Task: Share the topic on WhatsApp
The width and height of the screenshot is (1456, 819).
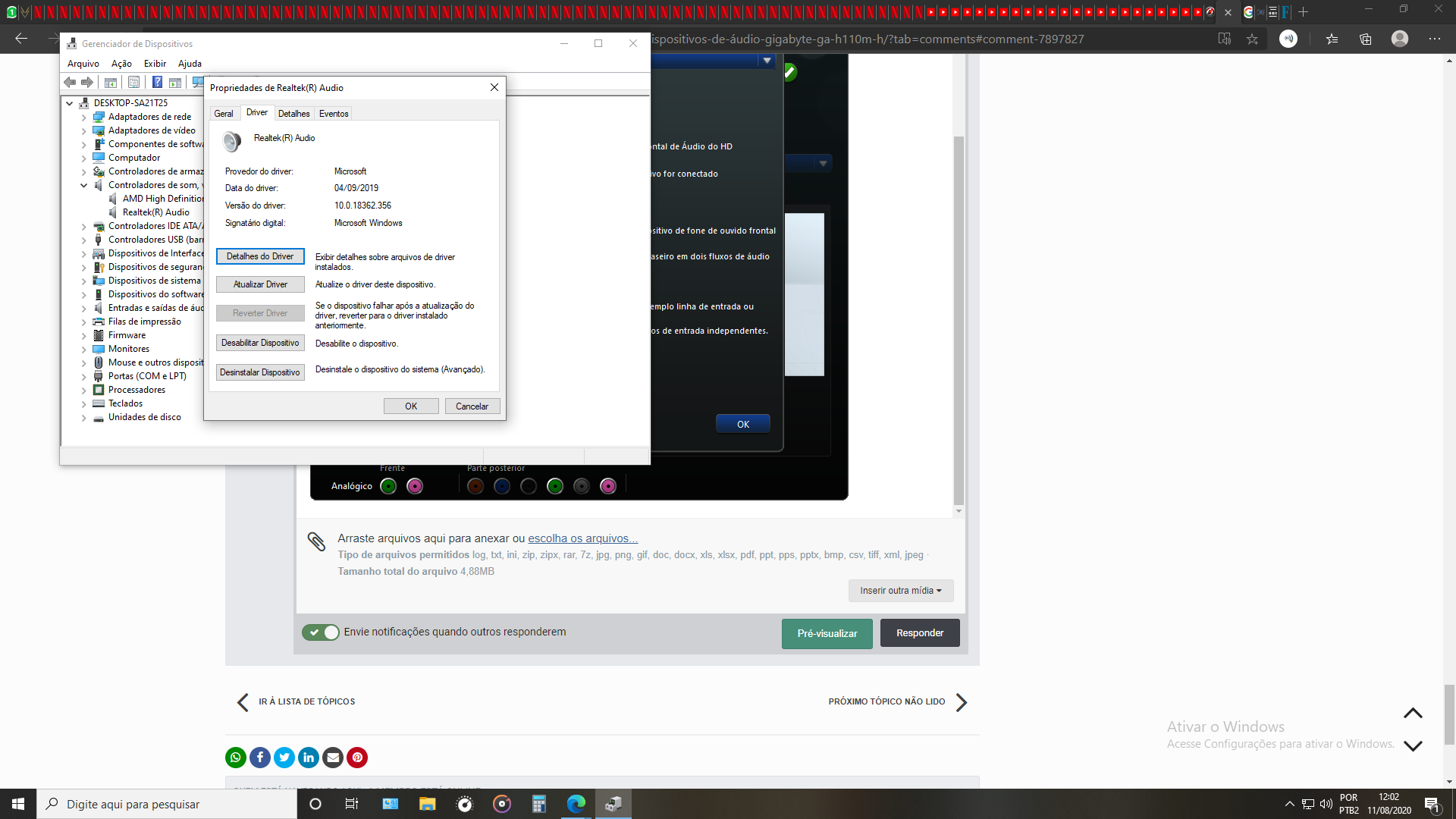Action: tap(236, 757)
